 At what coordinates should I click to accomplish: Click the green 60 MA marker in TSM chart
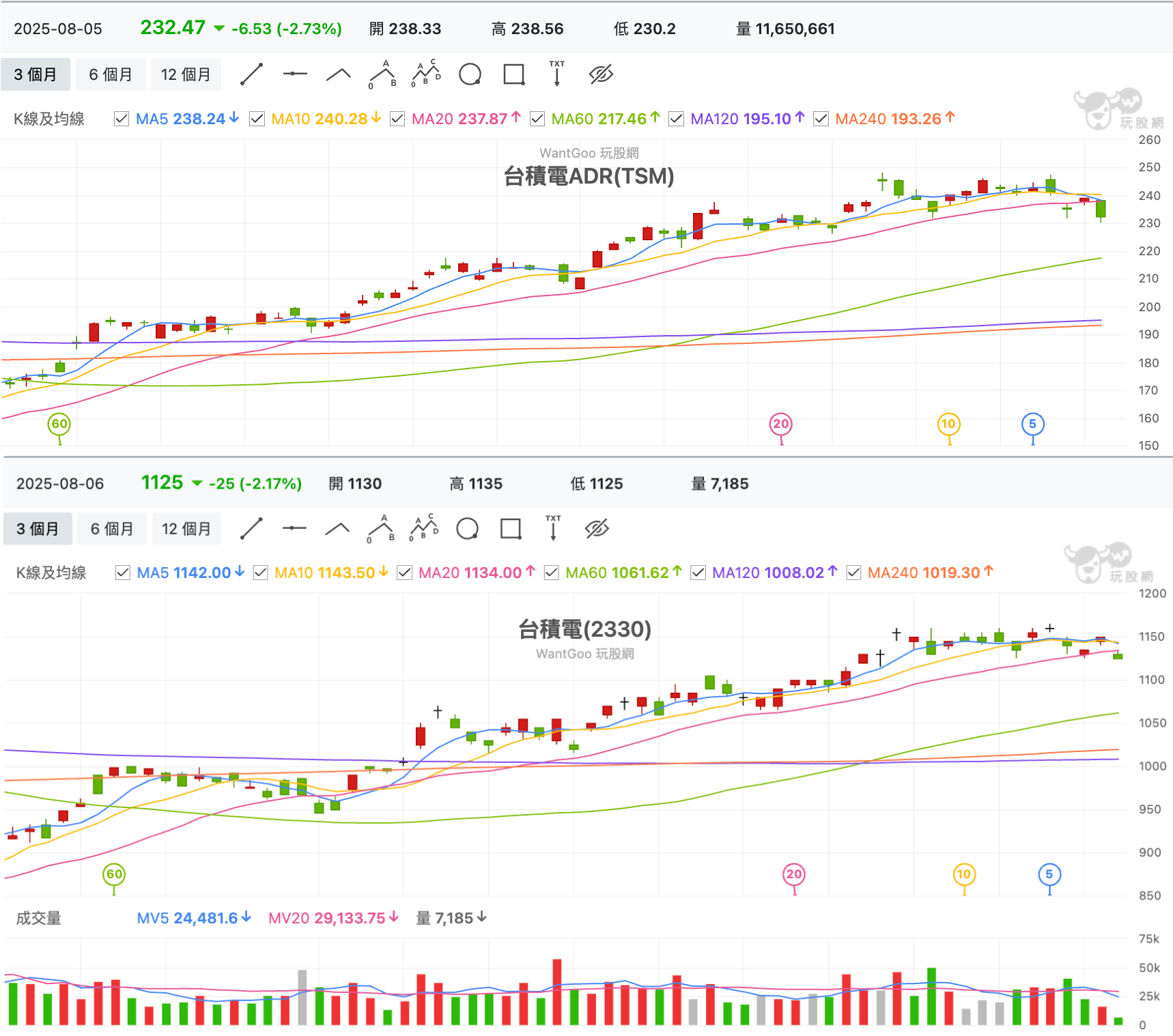59,424
